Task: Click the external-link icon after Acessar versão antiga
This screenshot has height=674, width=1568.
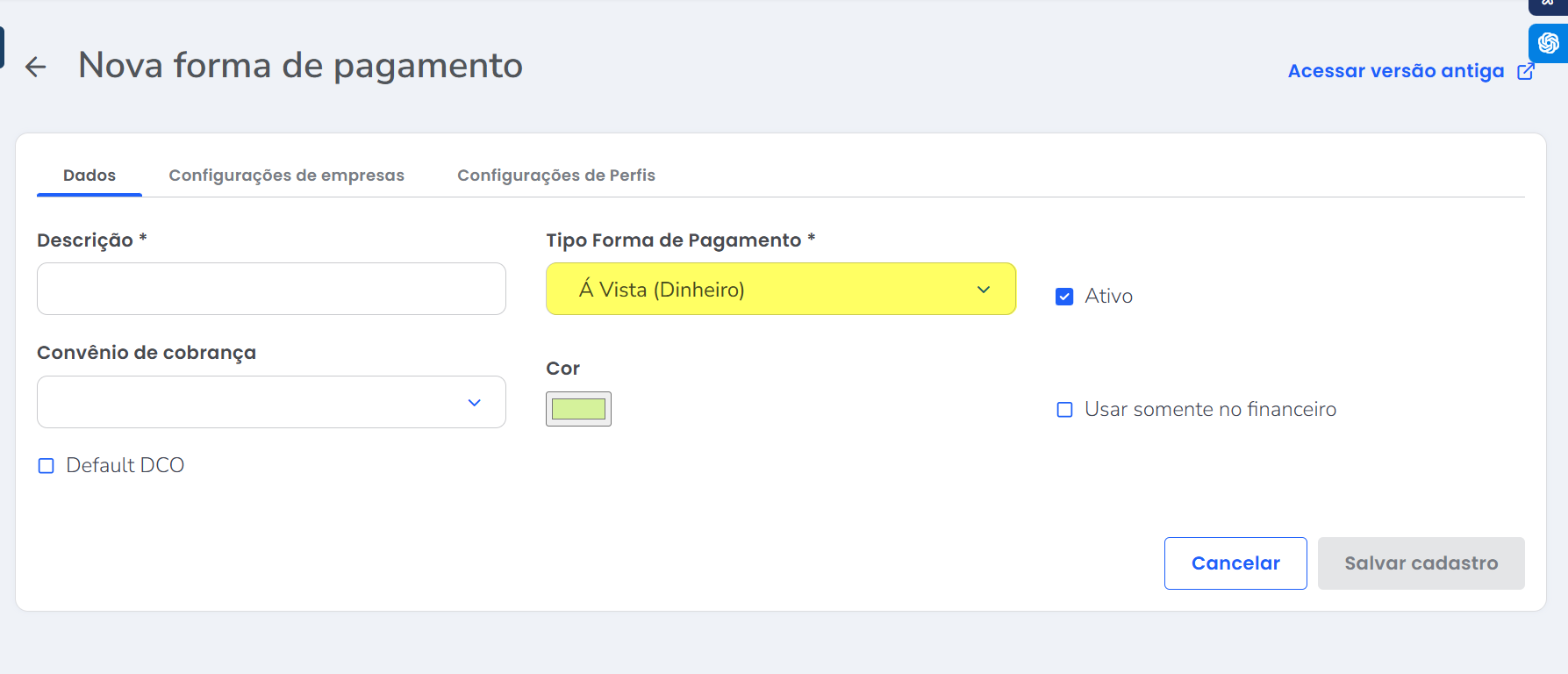Action: (x=1526, y=71)
